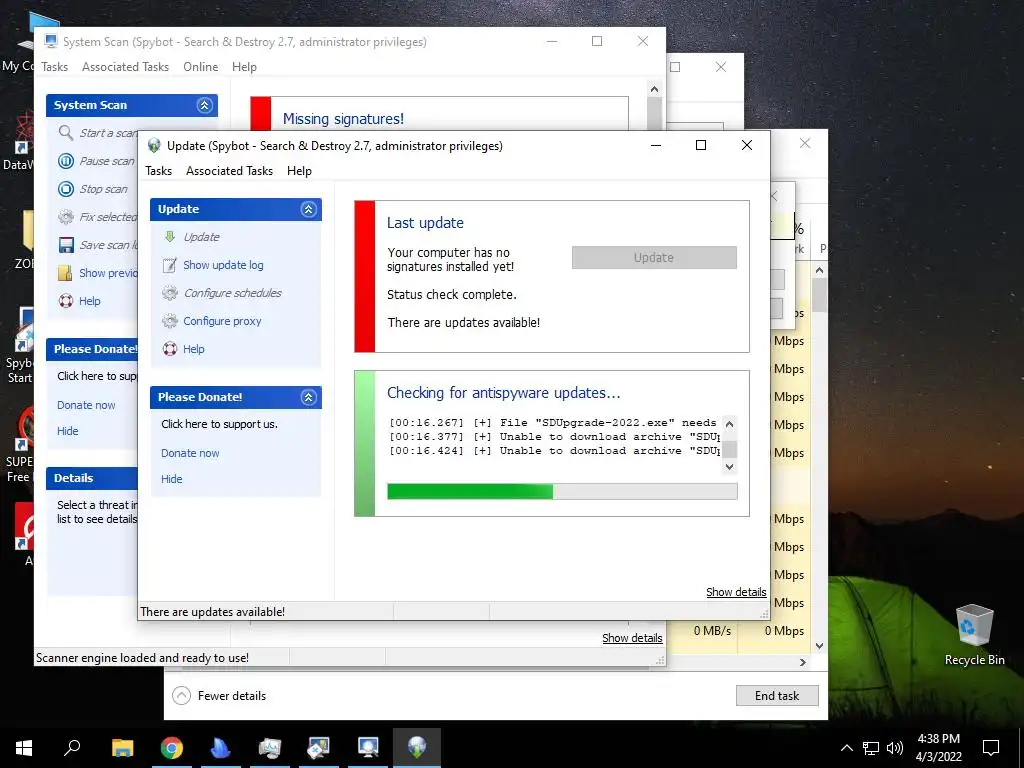
Task: Click Configure proxy gear icon
Action: click(x=170, y=321)
